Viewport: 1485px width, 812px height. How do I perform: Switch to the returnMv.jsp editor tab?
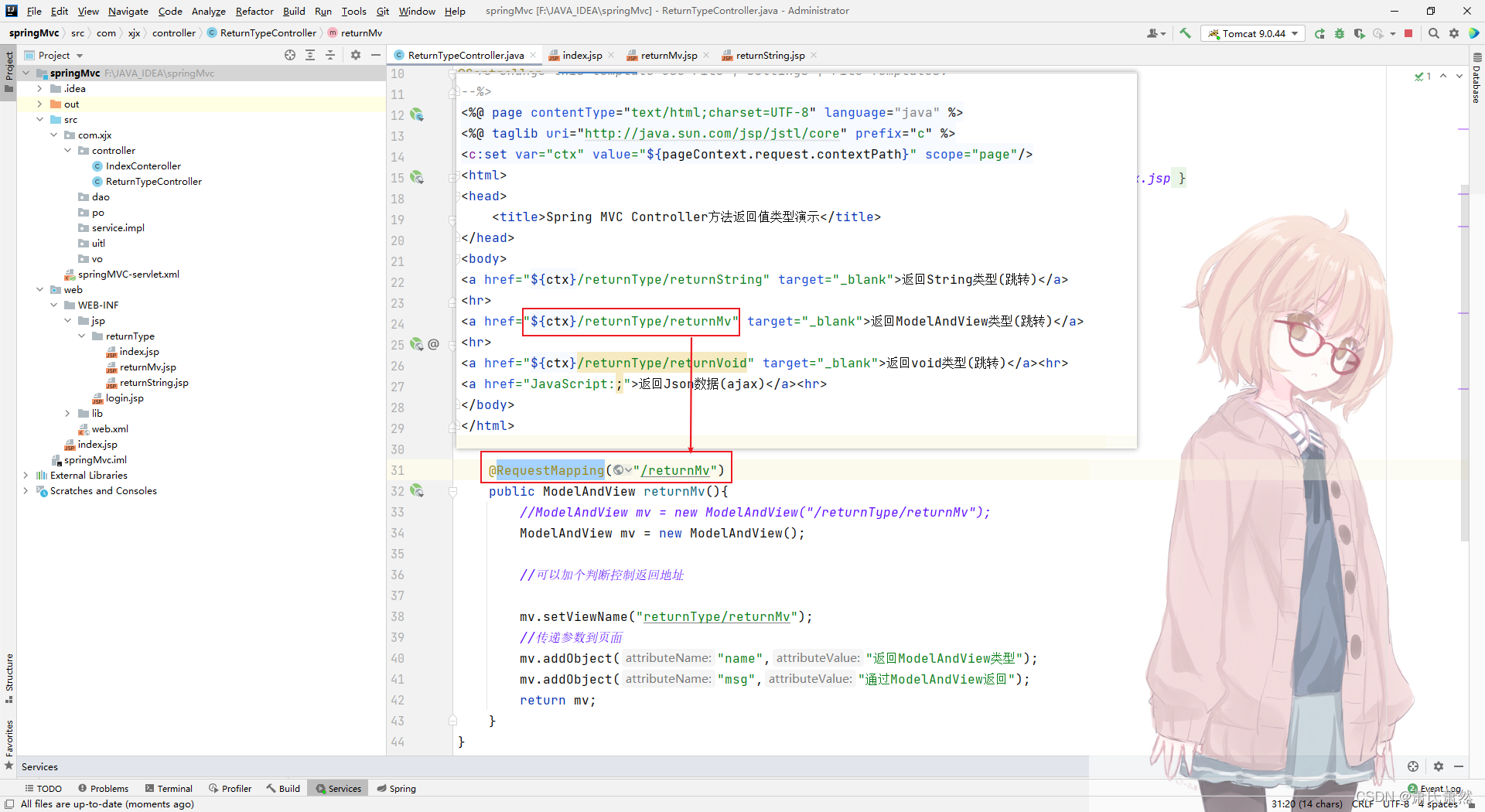668,55
